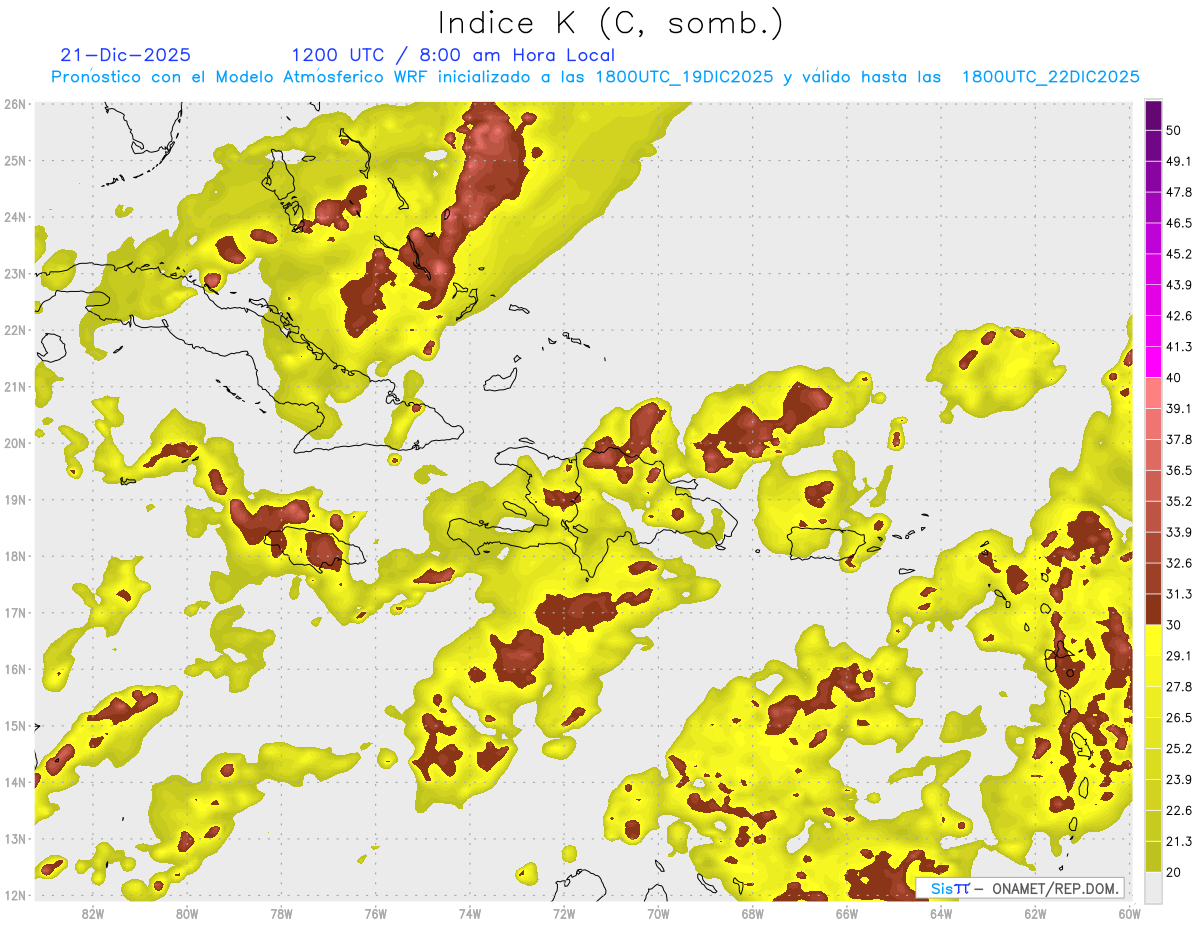Click the "14N" latitude axis label
The width and height of the screenshot is (1200, 927).
coord(15,782)
